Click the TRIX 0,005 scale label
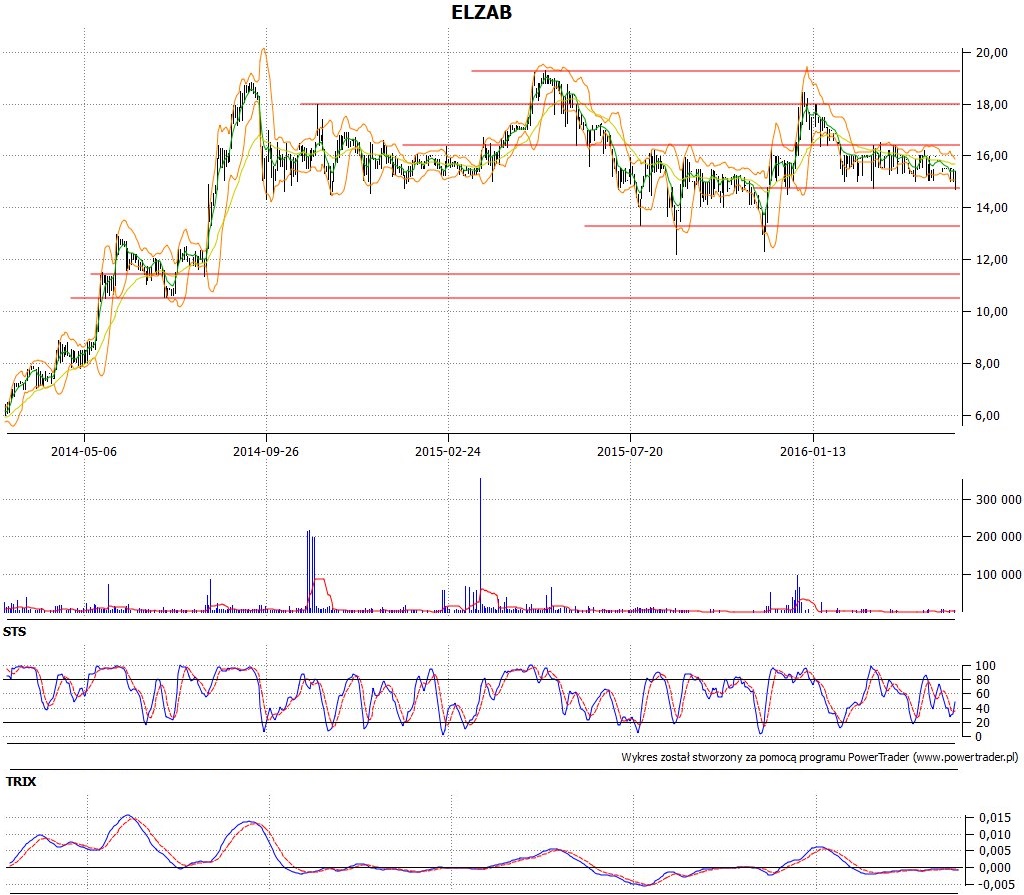This screenshot has width=1024, height=895. (x=995, y=851)
